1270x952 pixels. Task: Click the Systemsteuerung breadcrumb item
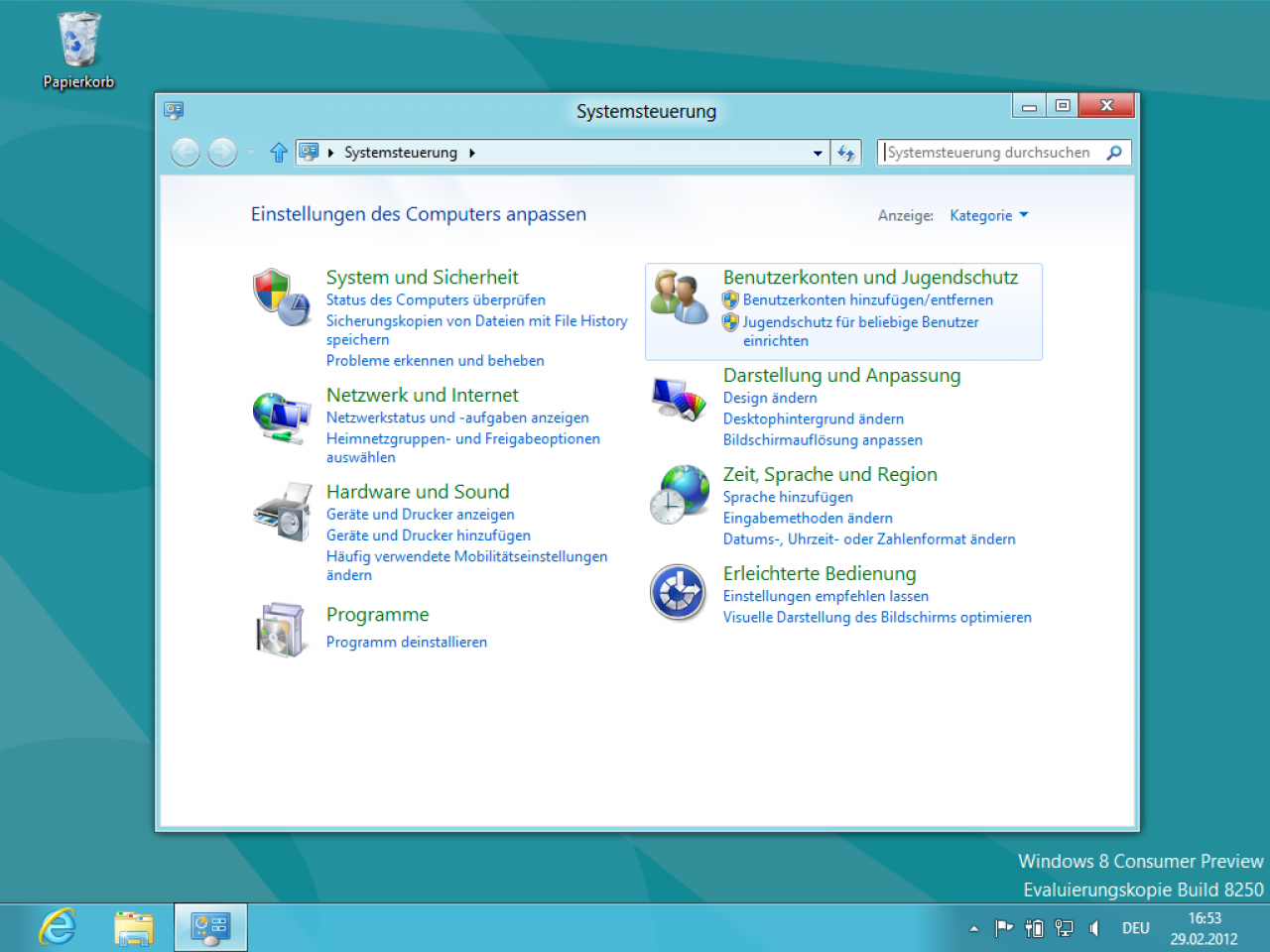pyautogui.click(x=401, y=153)
